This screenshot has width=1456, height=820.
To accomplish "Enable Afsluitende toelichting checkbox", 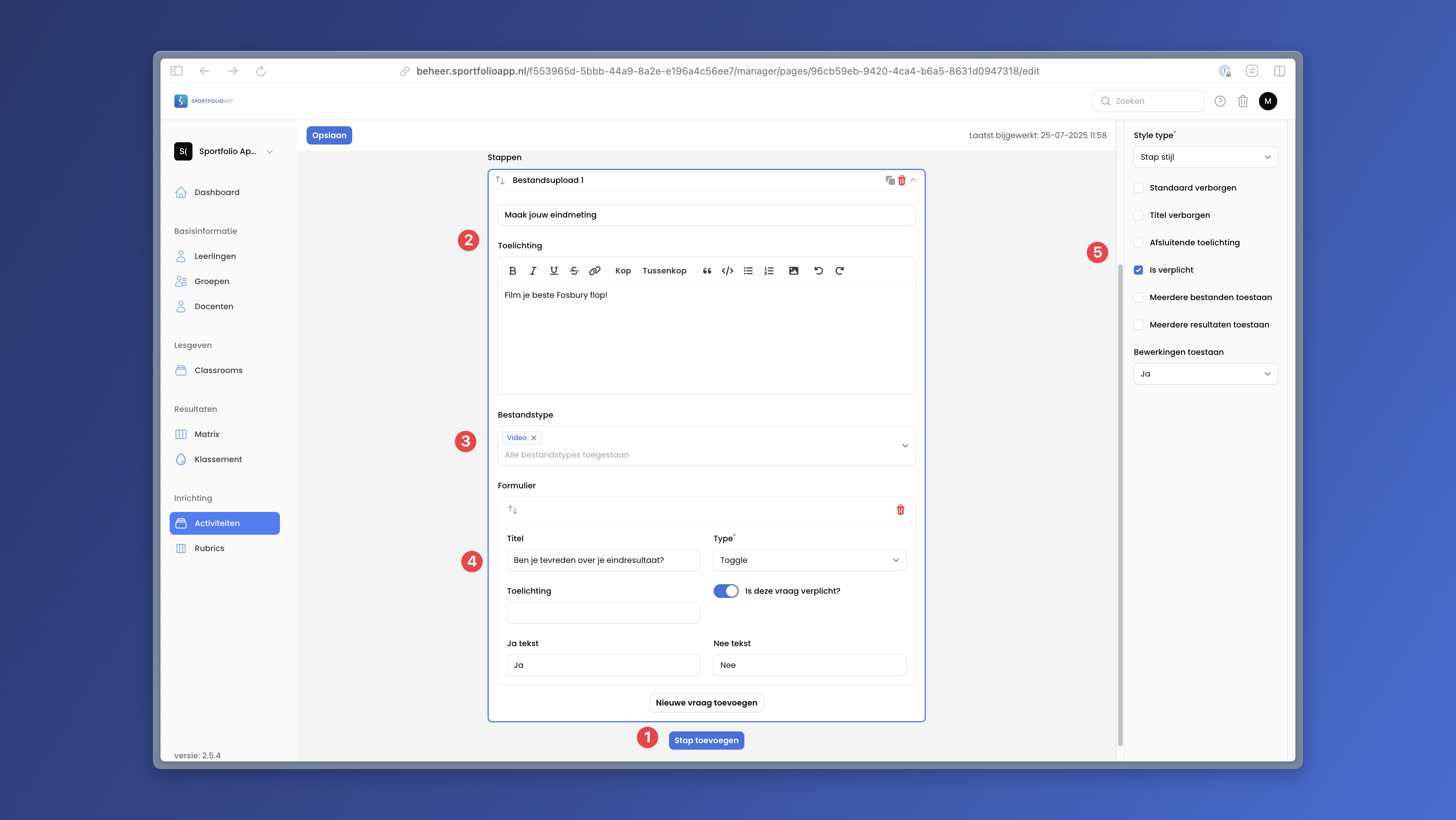I will pyautogui.click(x=1138, y=242).
